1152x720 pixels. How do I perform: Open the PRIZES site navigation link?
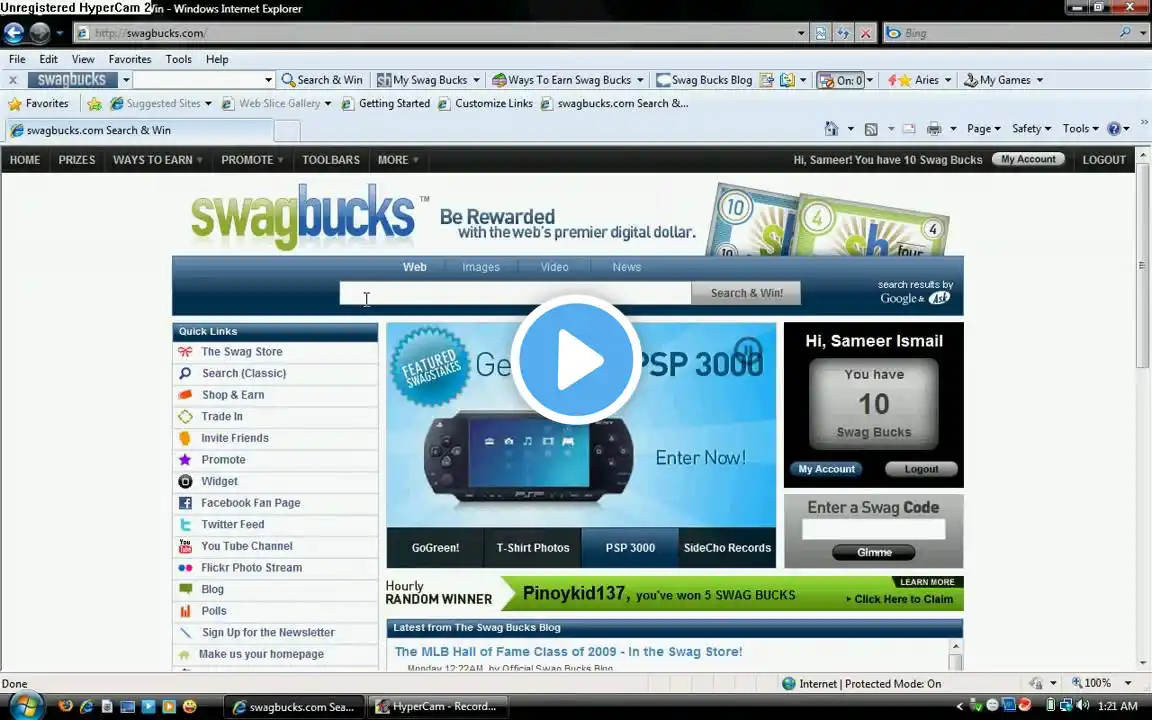(x=76, y=160)
